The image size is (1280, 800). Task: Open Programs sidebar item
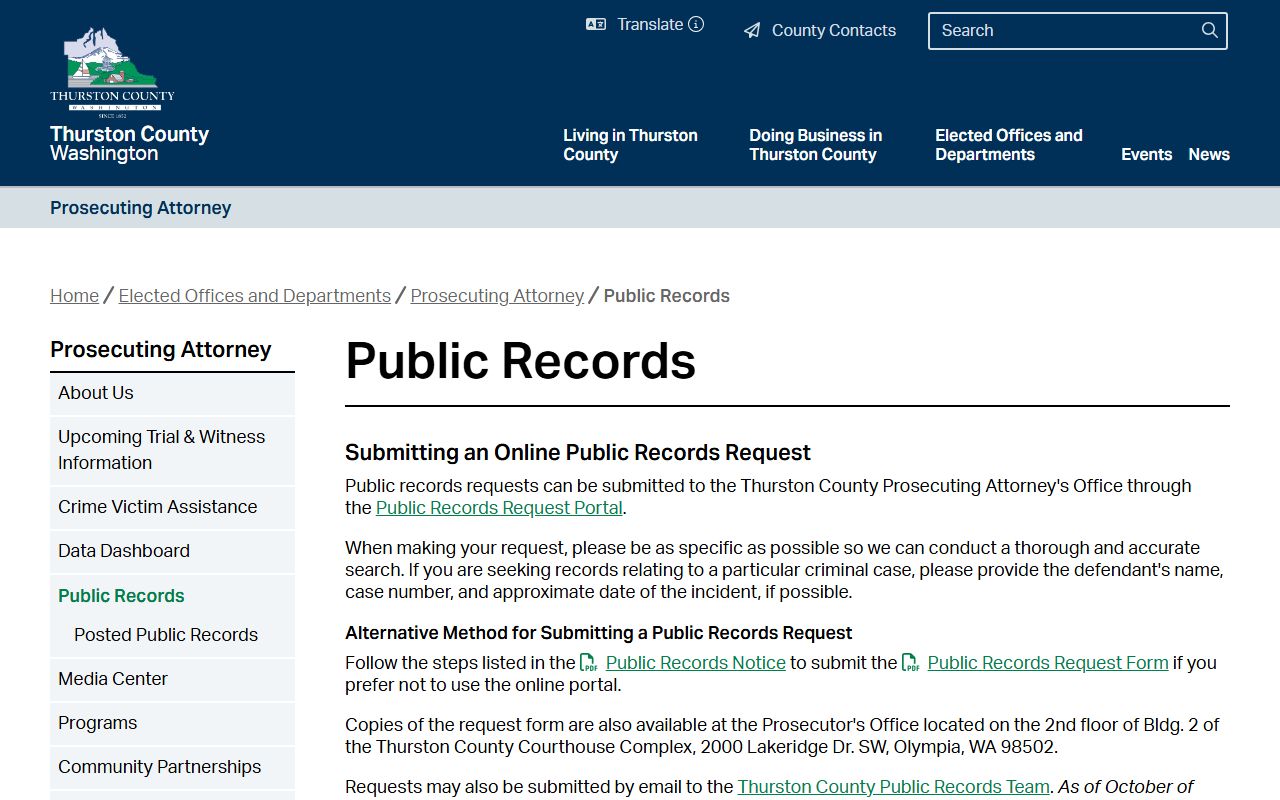click(x=172, y=723)
